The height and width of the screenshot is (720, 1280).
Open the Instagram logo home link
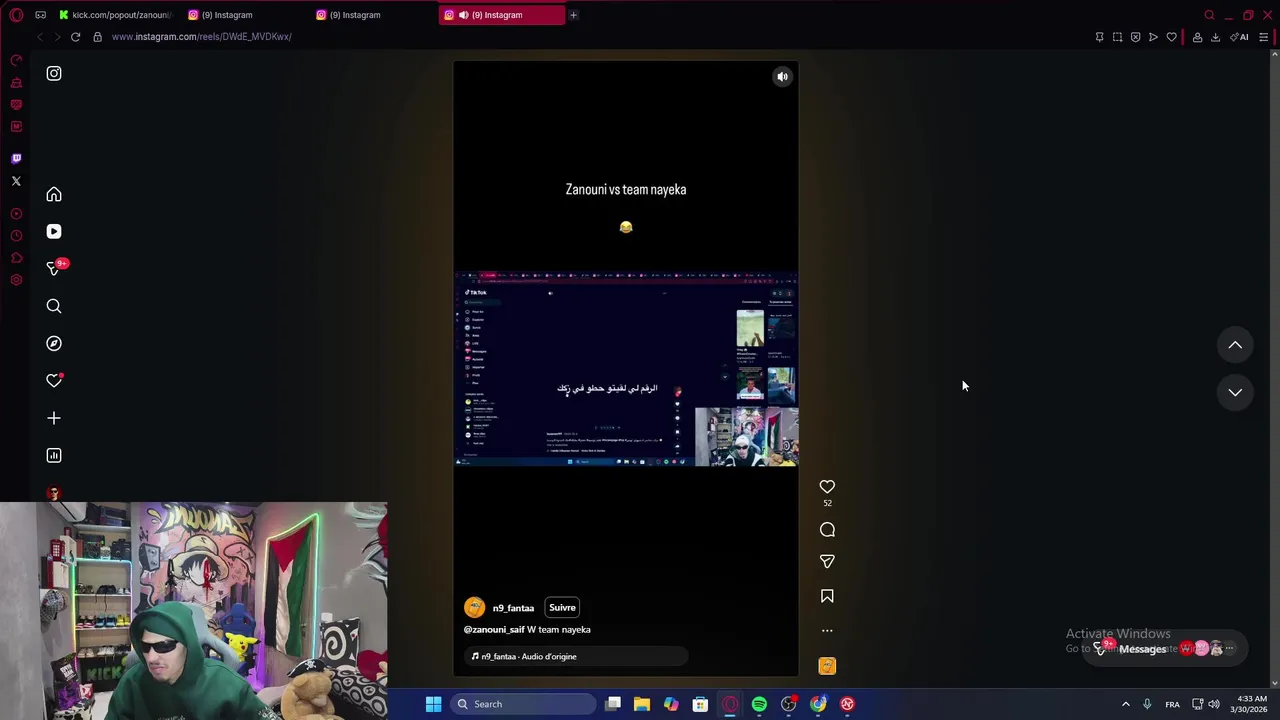(54, 73)
